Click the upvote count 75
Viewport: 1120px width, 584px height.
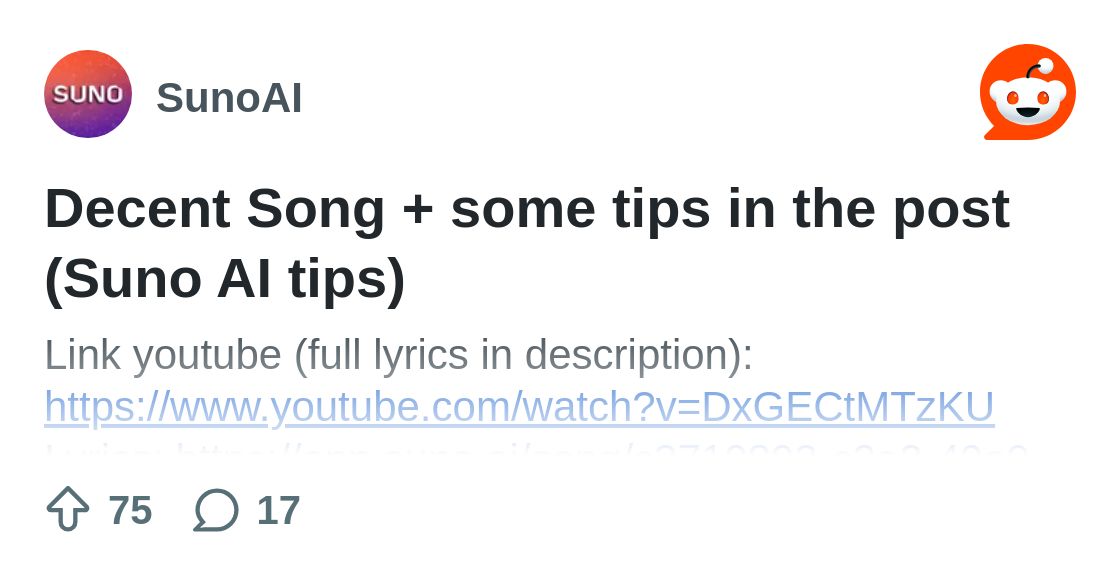130,510
